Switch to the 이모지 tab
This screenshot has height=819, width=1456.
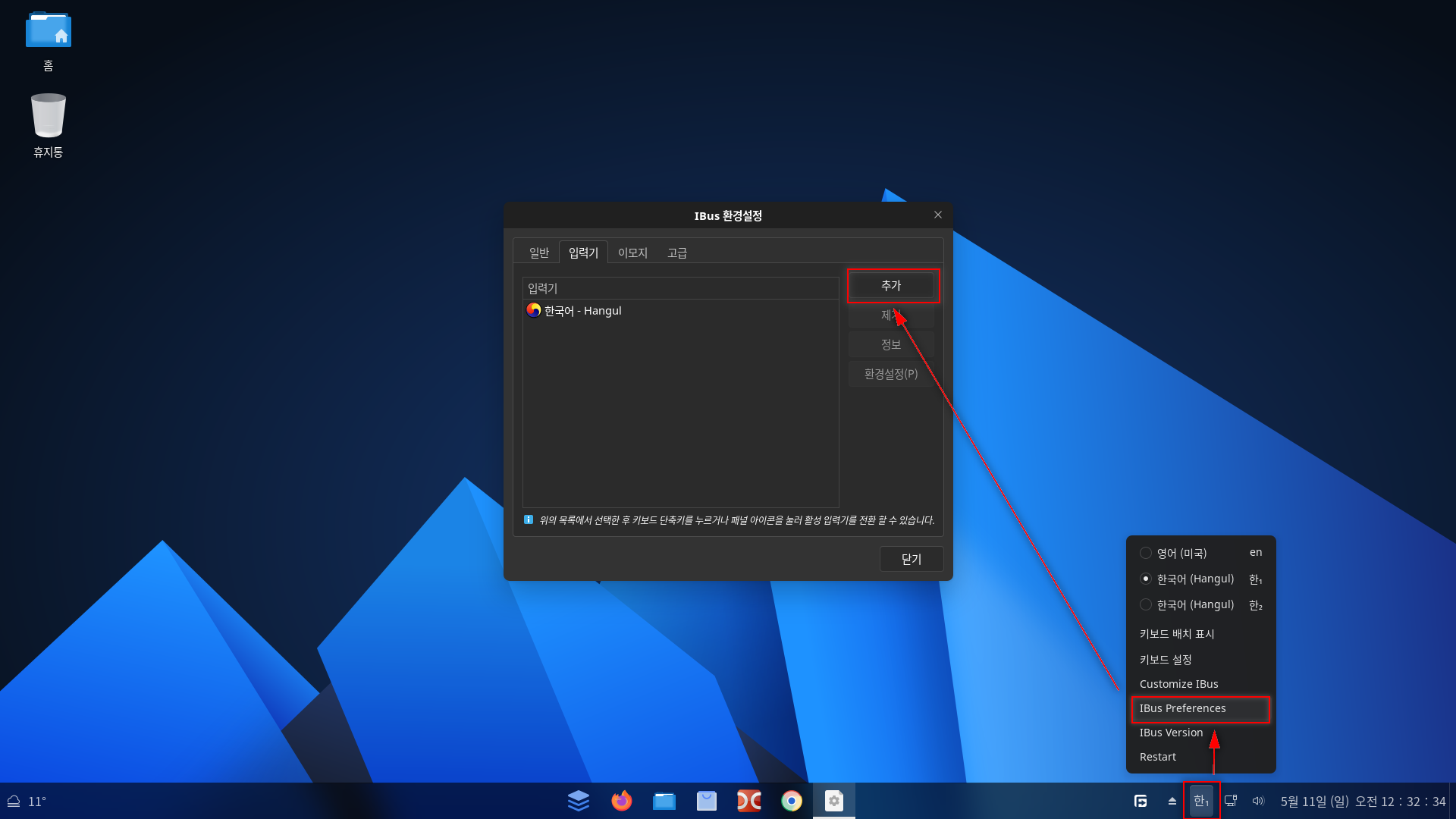click(x=632, y=253)
